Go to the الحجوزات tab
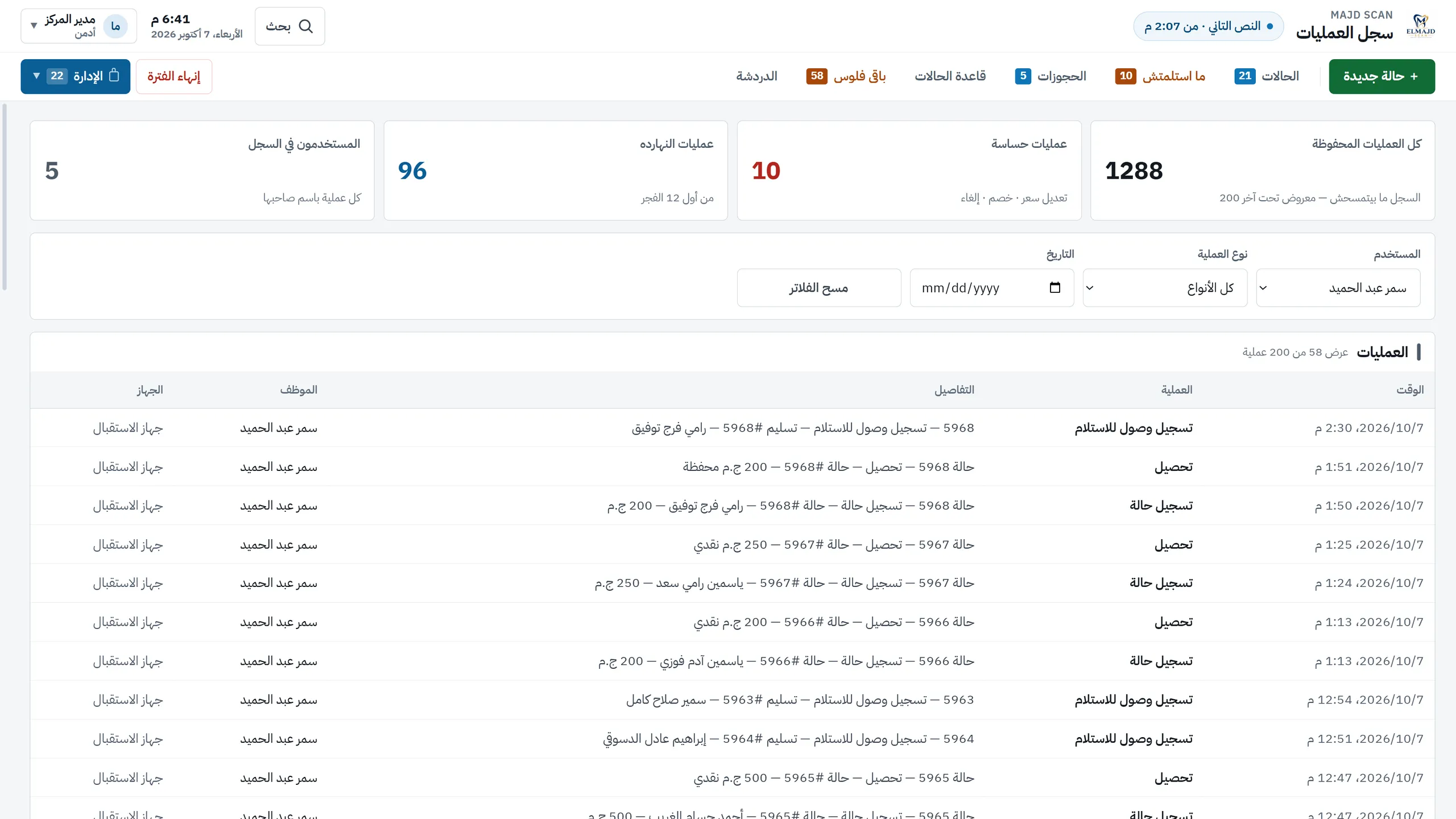Image resolution: width=1456 pixels, height=819 pixels. point(1050,76)
